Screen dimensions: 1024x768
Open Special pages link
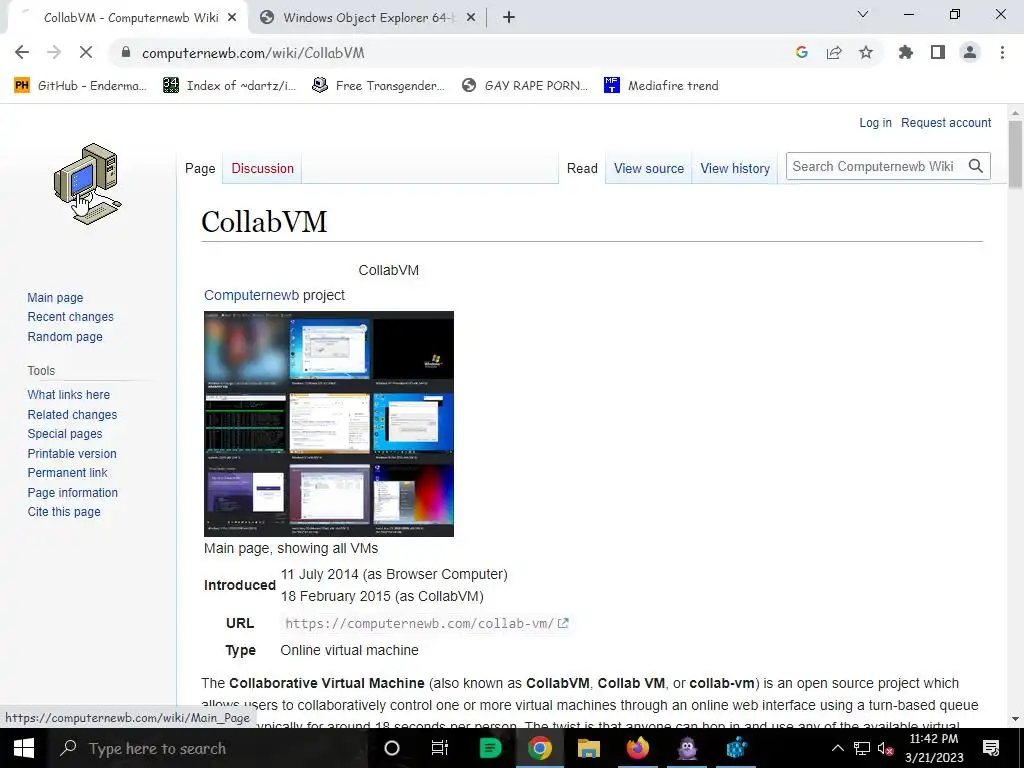[65, 434]
